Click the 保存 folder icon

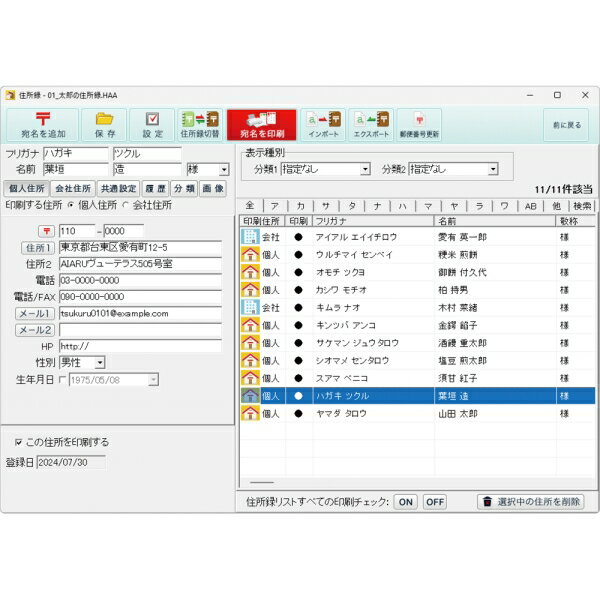tap(104, 119)
